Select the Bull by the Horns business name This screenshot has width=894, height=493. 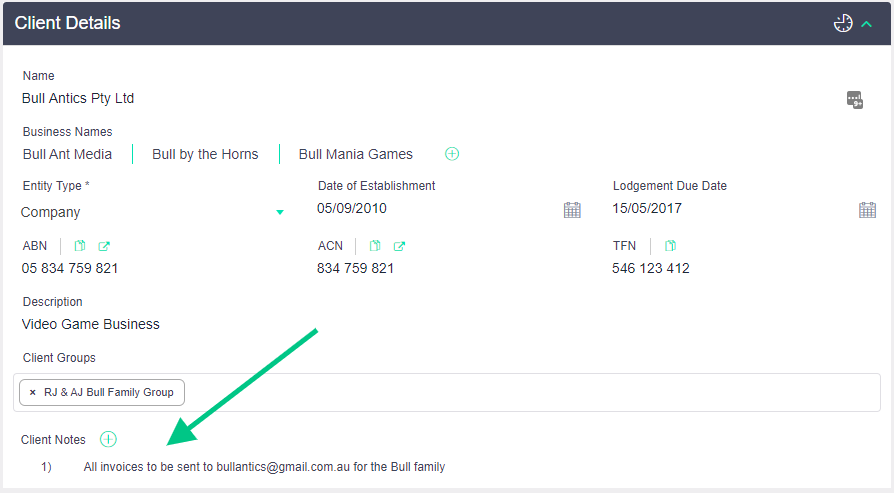point(205,154)
